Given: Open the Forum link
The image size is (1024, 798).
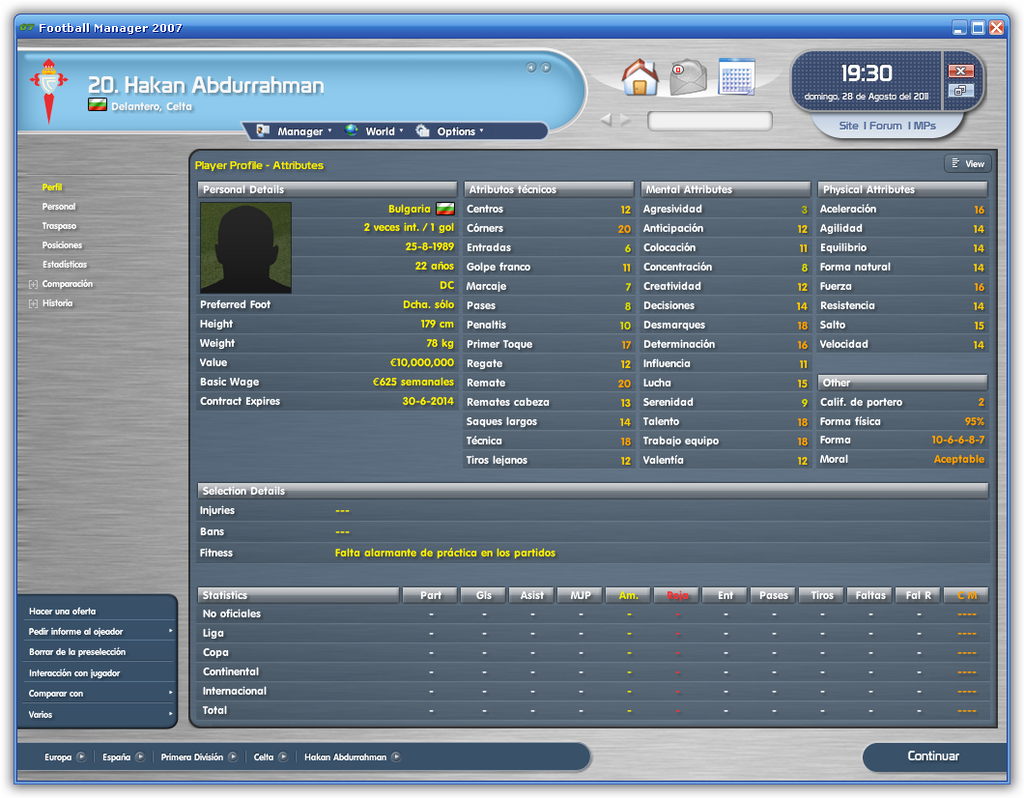Looking at the screenshot, I should tap(886, 125).
